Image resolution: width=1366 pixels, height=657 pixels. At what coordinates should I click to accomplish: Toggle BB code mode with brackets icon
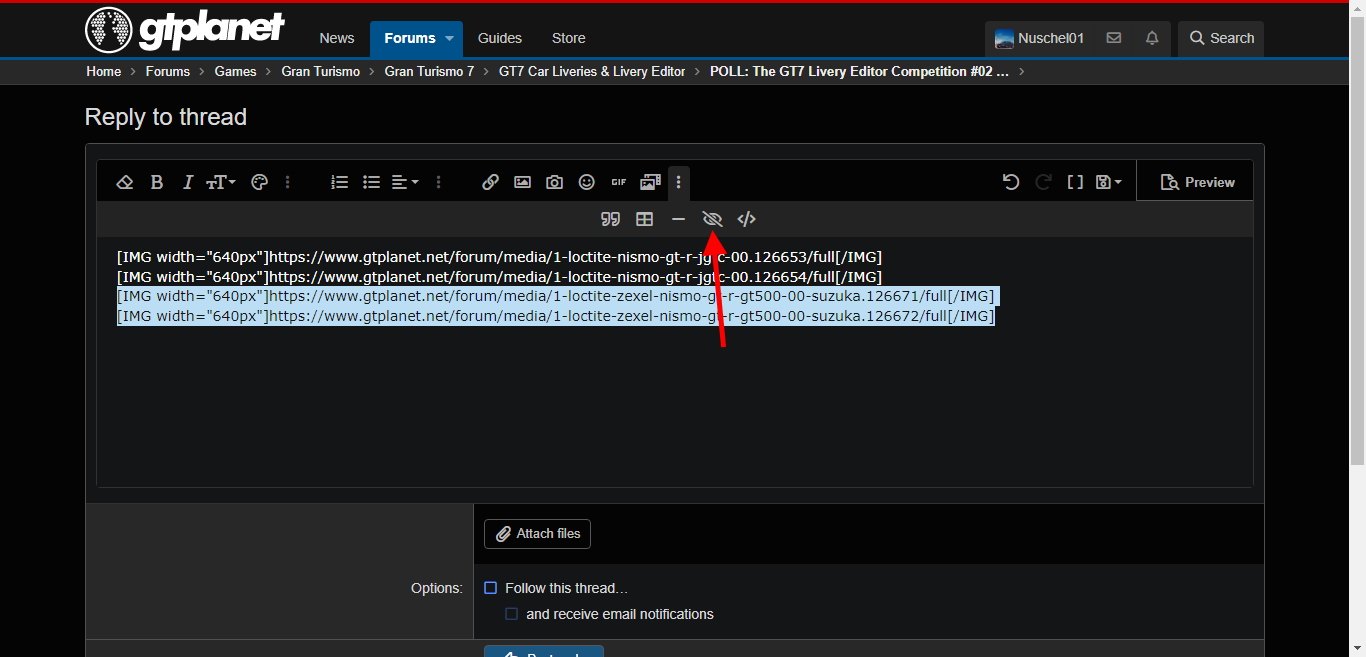pos(1075,182)
